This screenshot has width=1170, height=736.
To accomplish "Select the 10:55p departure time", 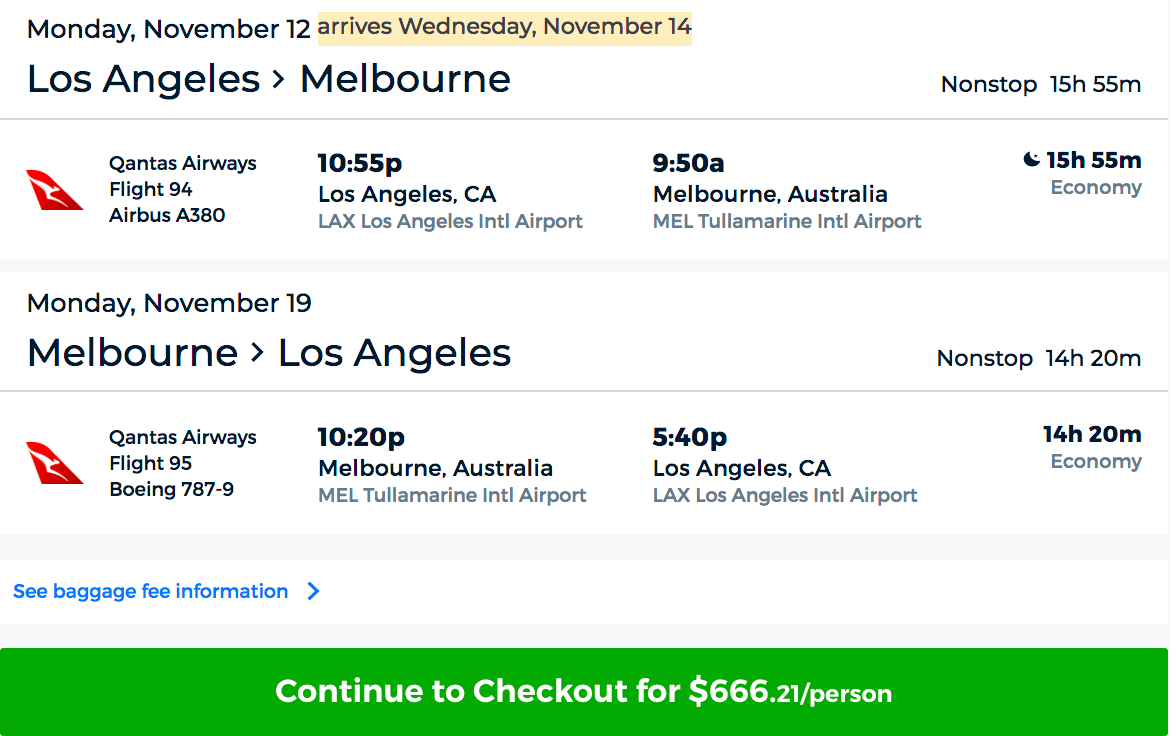I will 360,162.
